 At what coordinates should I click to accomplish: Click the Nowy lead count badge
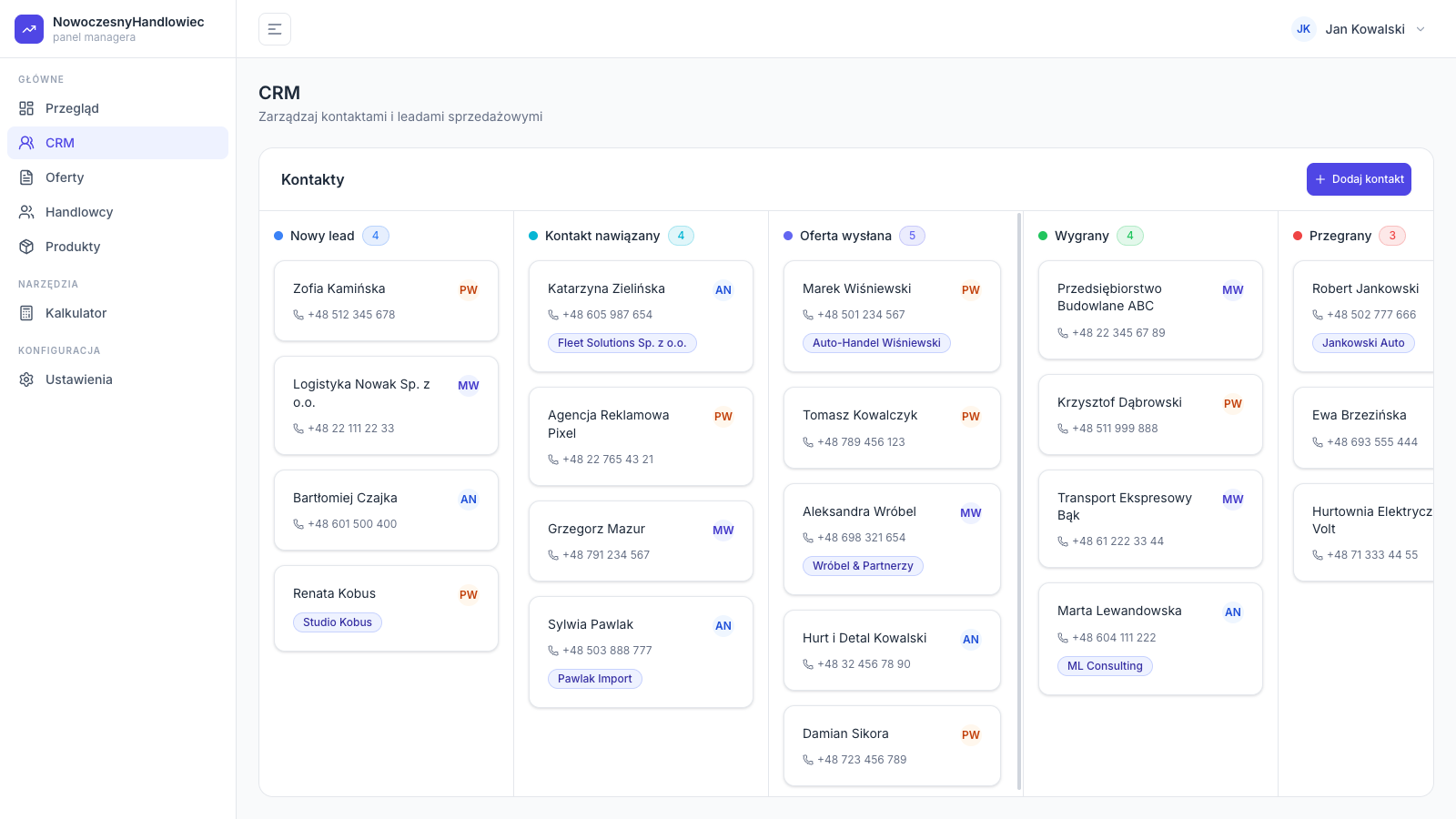click(x=376, y=236)
